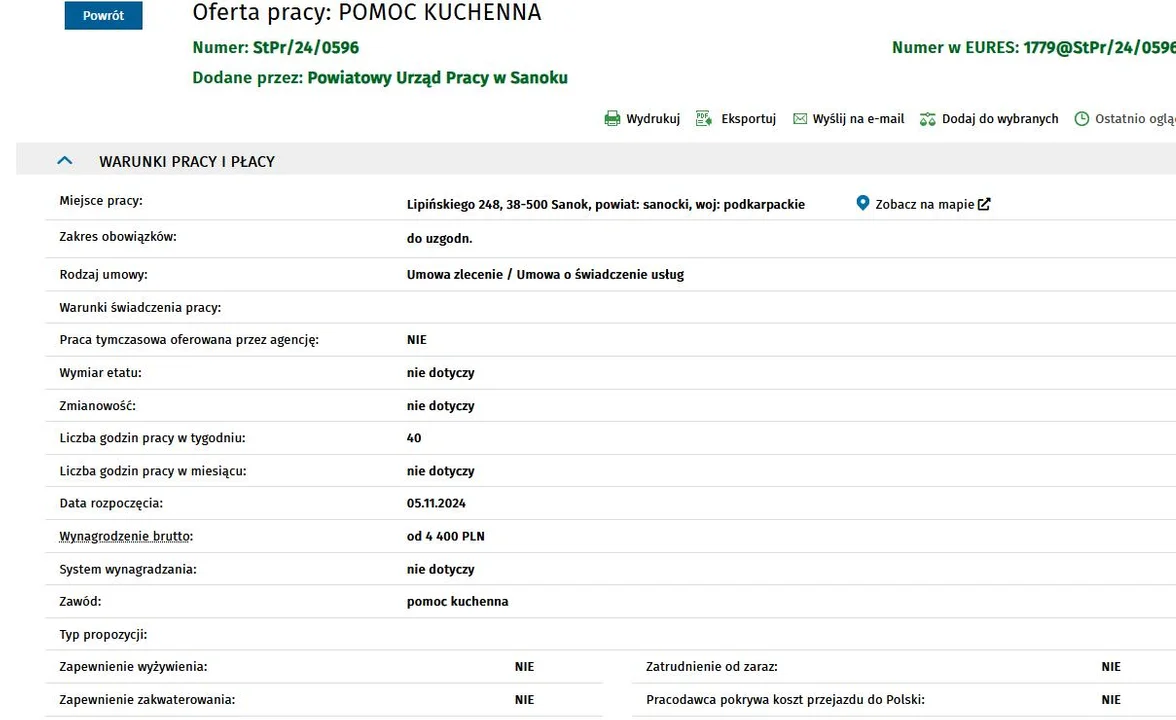The height and width of the screenshot is (720, 1176).
Task: Click Powiatowy Urząd Pracy w Sanoku text
Action: [x=437, y=78]
